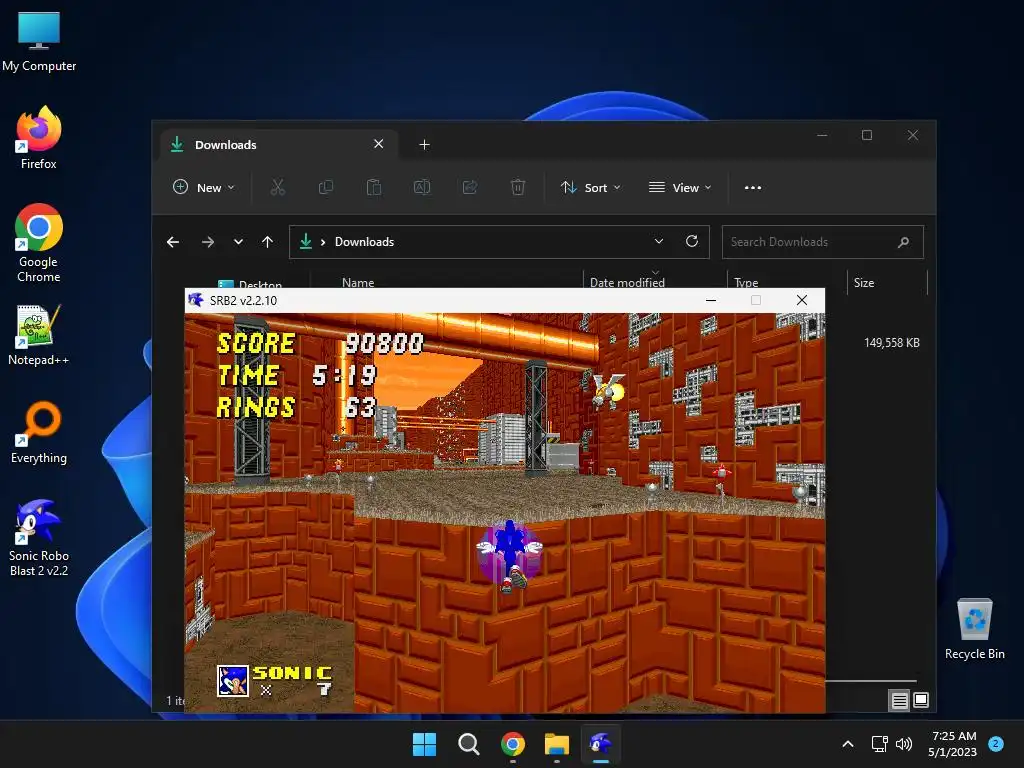Launch Everything search desktop shortcut
The image size is (1024, 768).
tap(39, 432)
